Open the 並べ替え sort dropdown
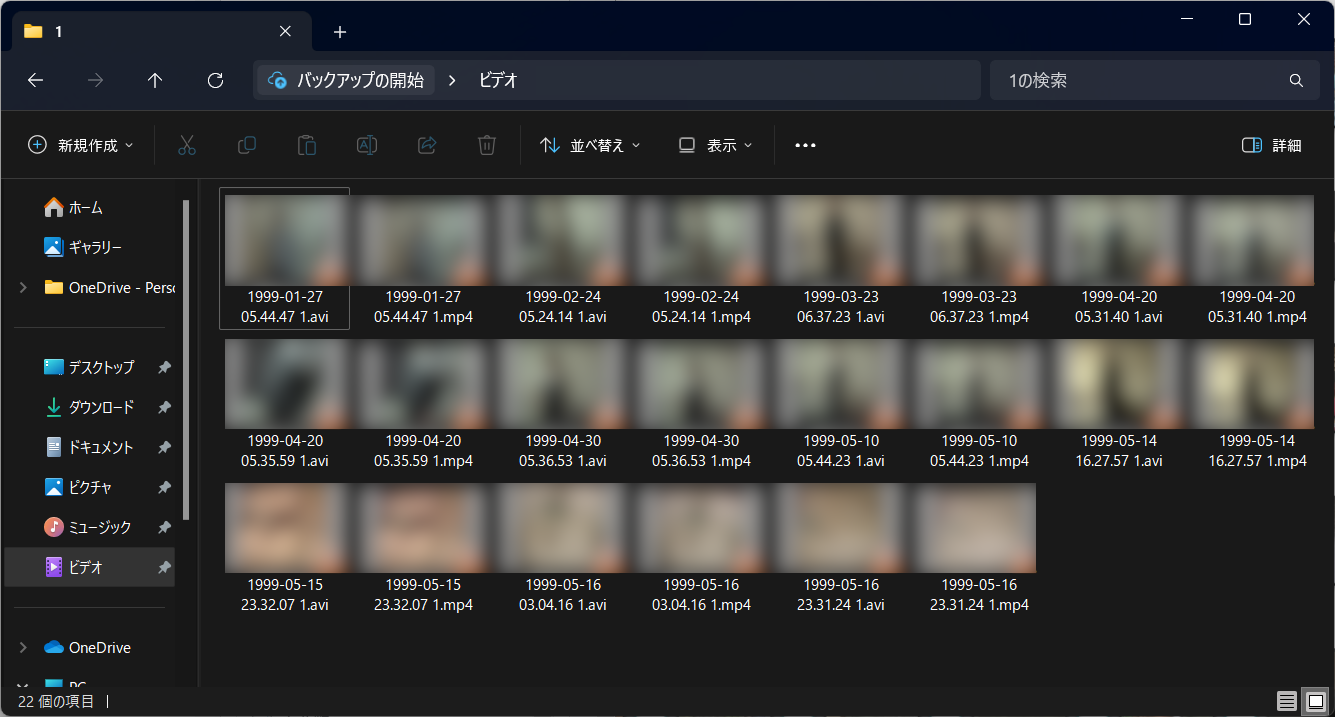The height and width of the screenshot is (717, 1335). click(590, 145)
